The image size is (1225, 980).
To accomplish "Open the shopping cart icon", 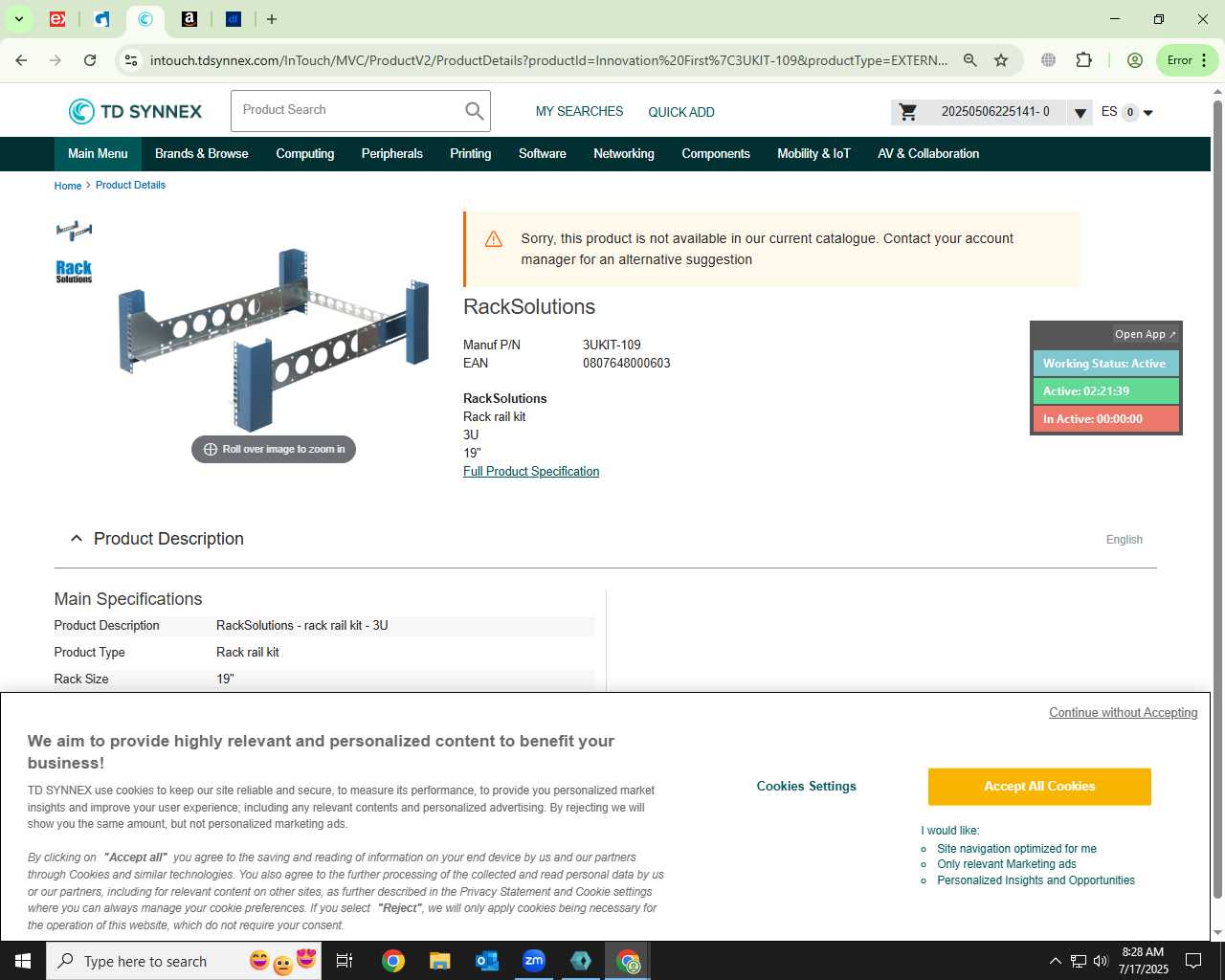I will point(908,112).
